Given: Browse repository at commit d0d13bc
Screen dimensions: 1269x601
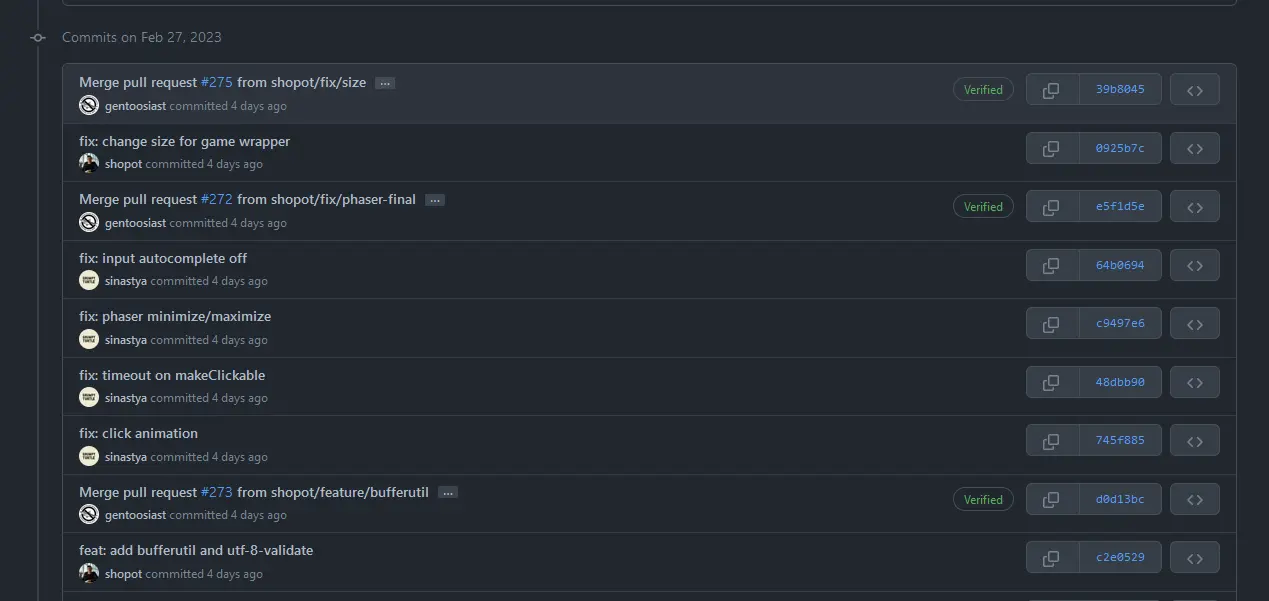Looking at the screenshot, I should pos(1194,499).
